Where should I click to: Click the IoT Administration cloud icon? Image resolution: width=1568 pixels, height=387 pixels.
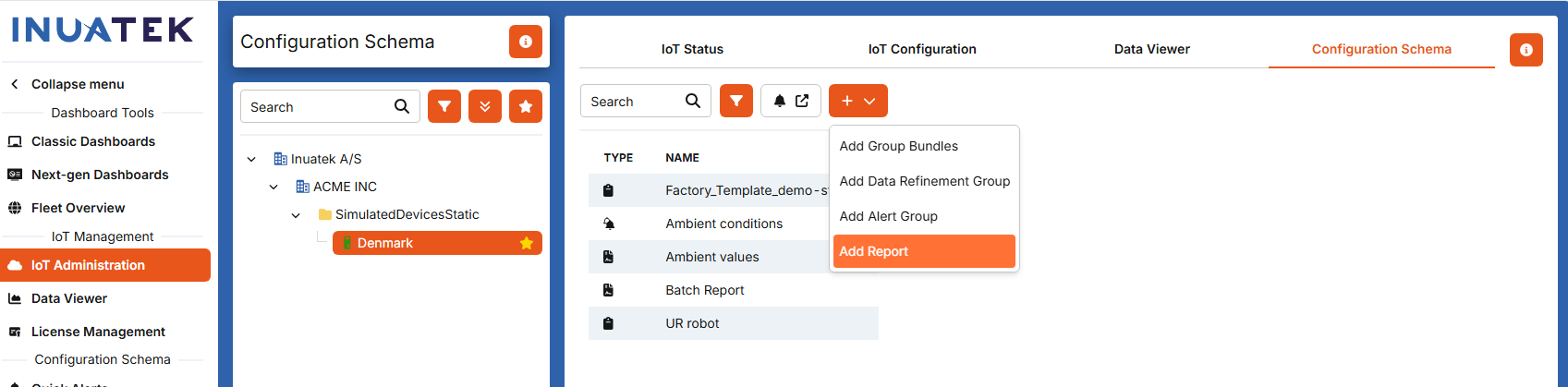tap(15, 265)
